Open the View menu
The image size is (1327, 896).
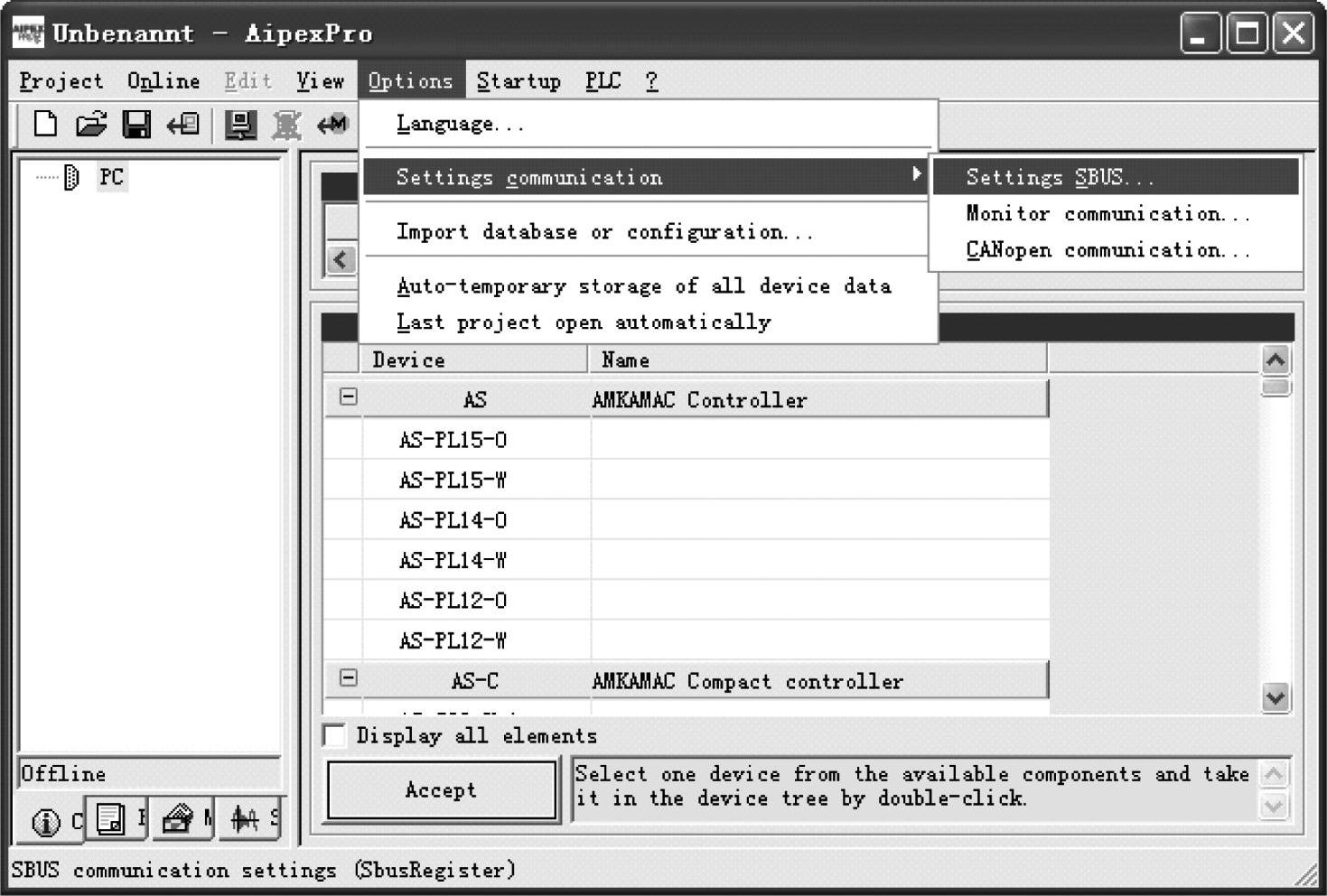(x=321, y=81)
